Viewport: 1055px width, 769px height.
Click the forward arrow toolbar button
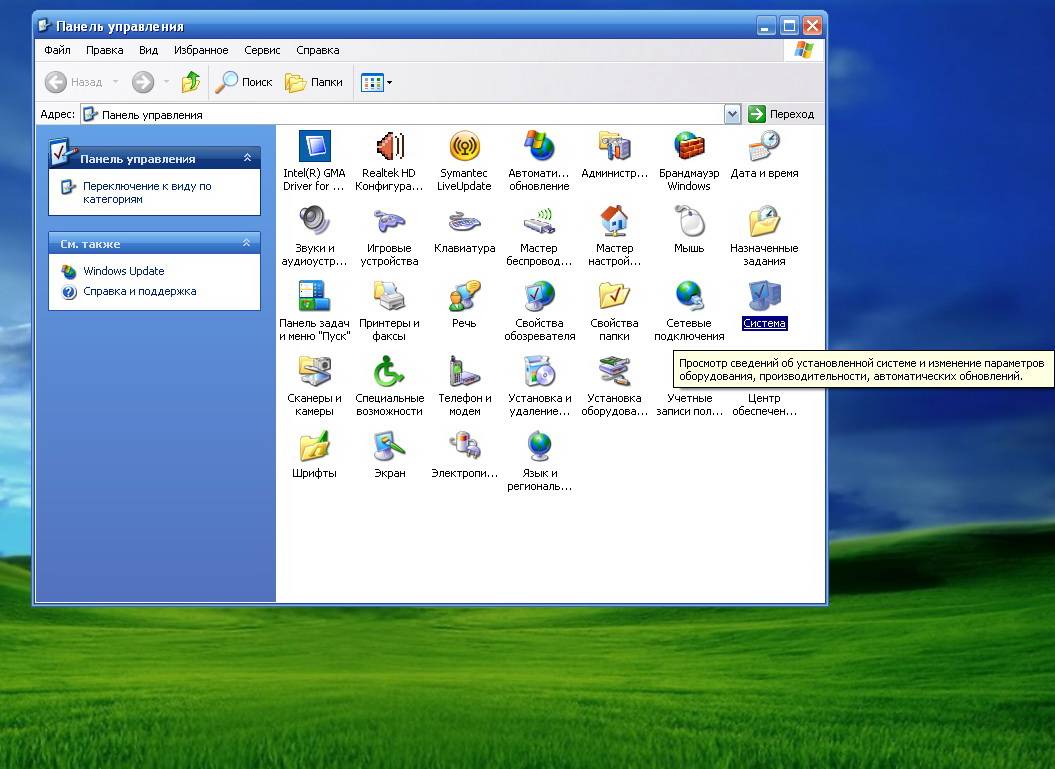pyautogui.click(x=143, y=82)
